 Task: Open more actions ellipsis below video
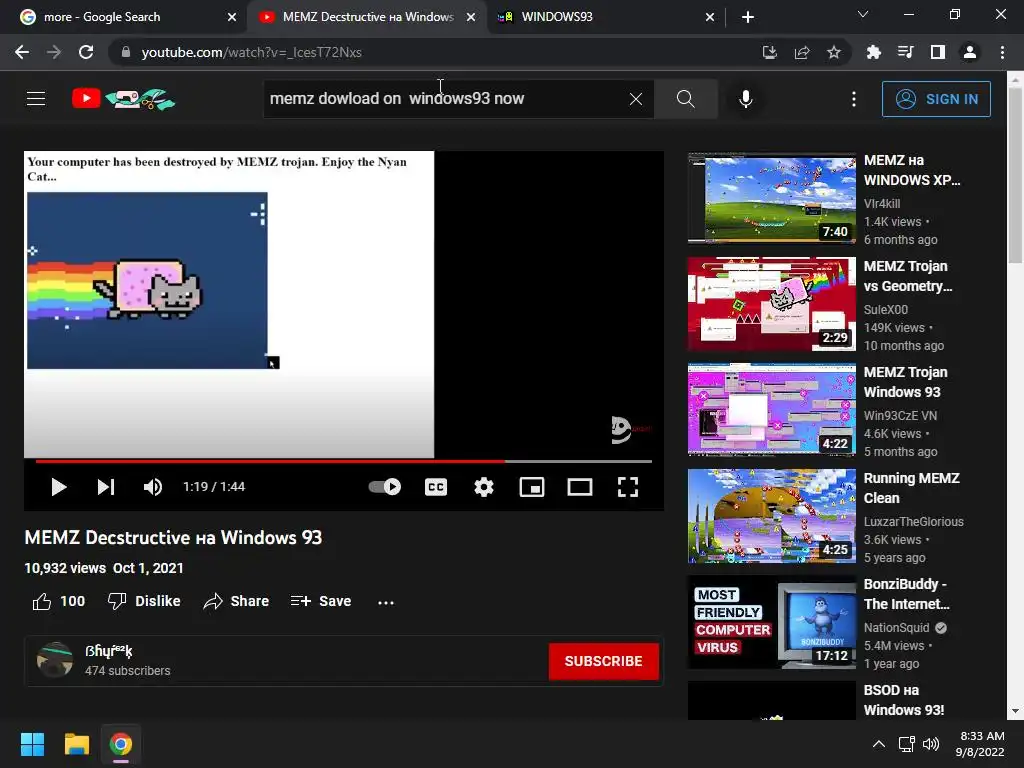pyautogui.click(x=386, y=602)
